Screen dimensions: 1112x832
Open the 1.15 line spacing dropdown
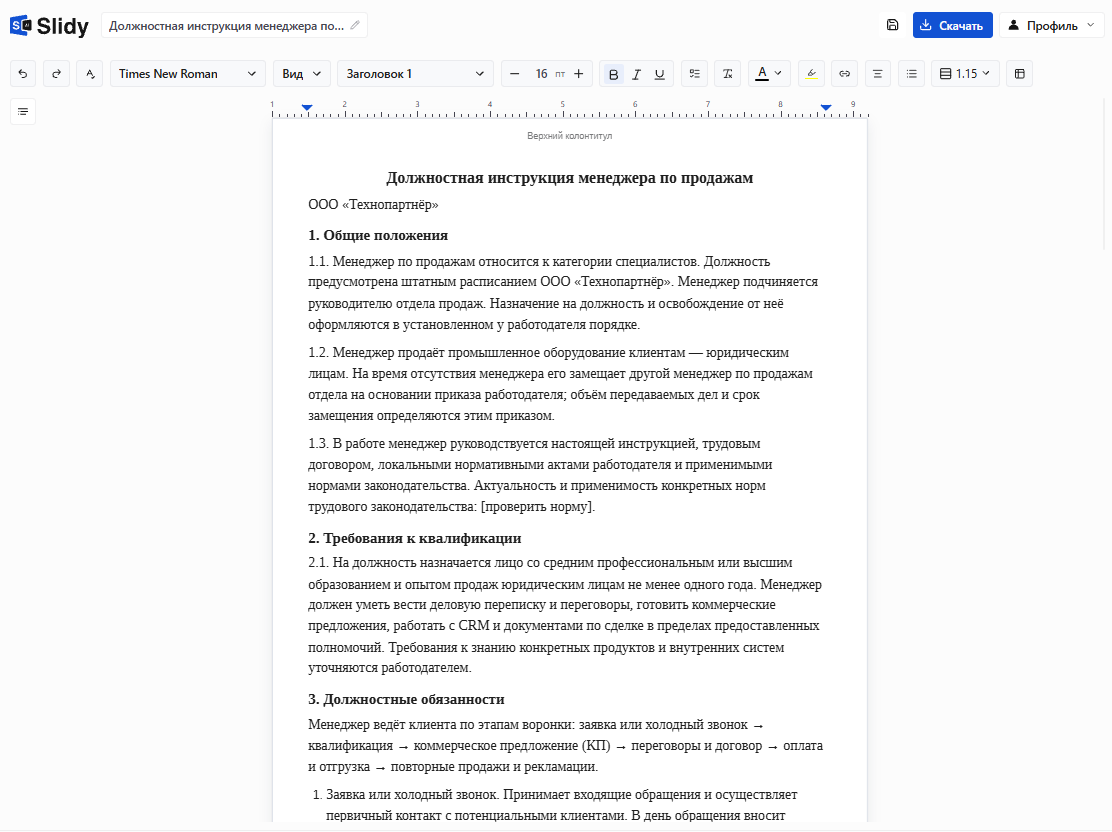(x=965, y=74)
